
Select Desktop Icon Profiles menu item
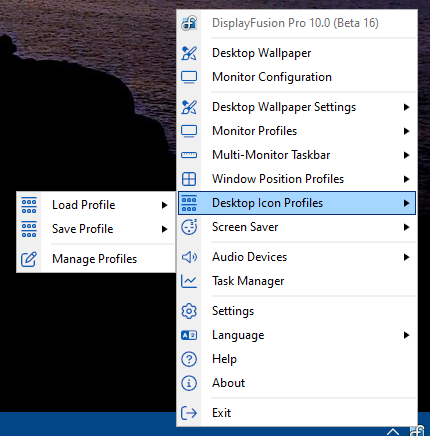[x=297, y=203]
